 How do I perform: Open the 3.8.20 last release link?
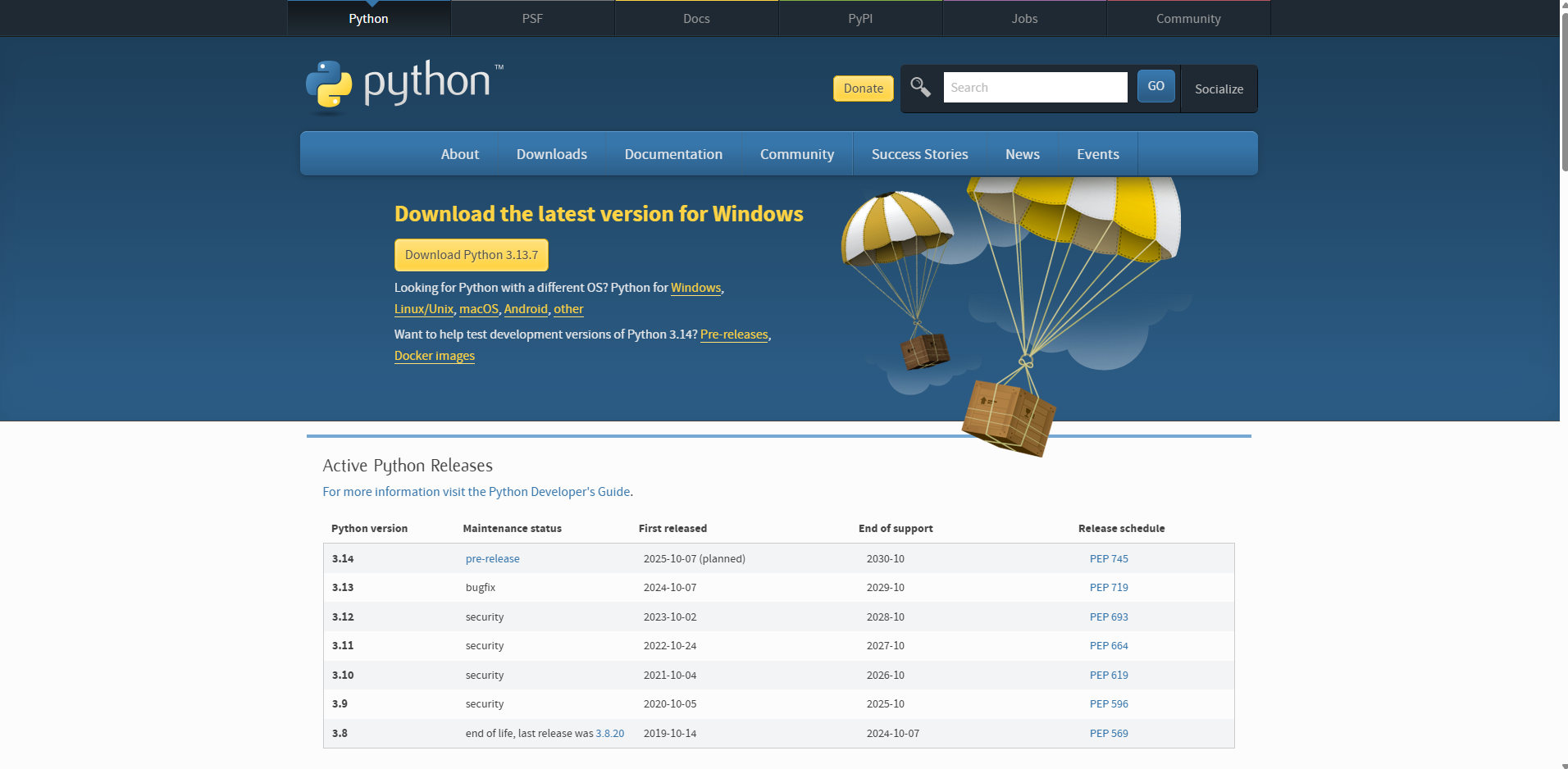tap(609, 733)
